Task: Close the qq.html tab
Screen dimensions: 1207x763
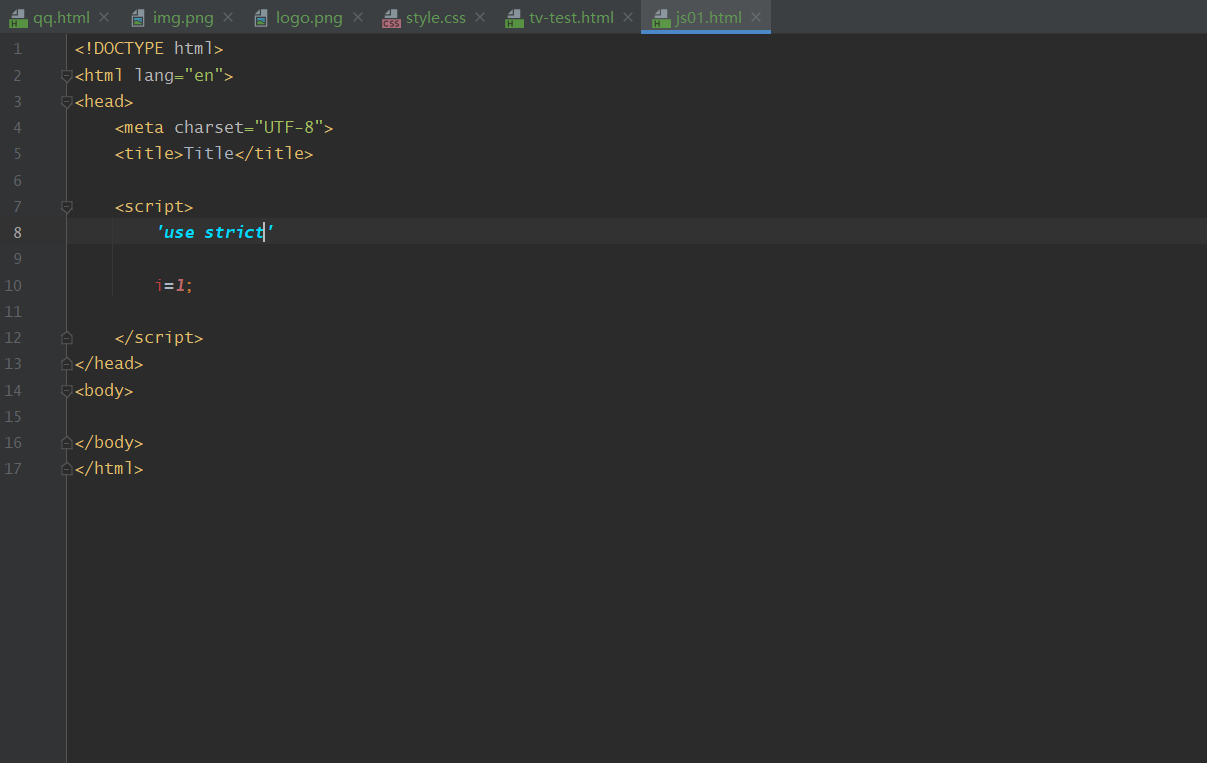Action: coord(104,18)
